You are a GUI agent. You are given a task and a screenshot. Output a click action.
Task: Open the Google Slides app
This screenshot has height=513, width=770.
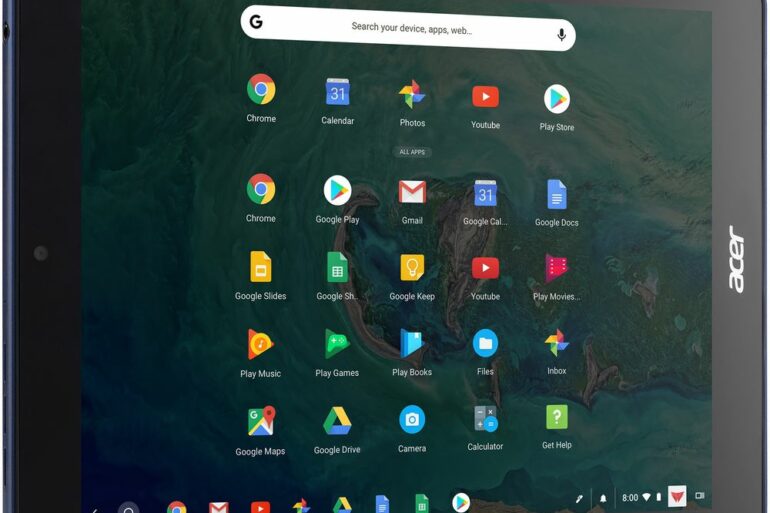pos(261,267)
